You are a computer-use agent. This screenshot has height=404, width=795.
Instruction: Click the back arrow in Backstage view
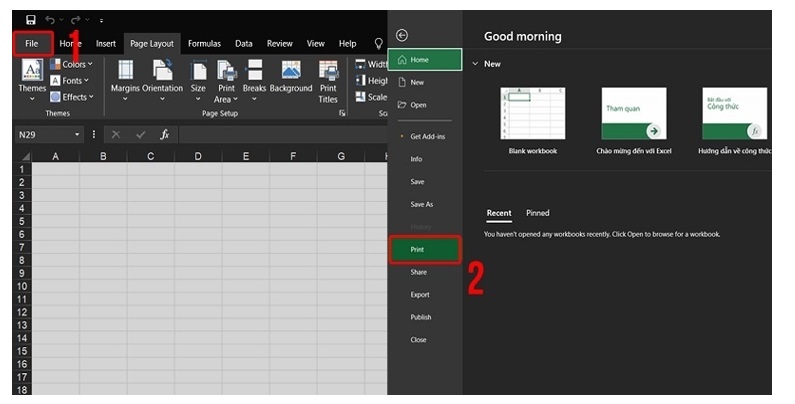[x=402, y=35]
